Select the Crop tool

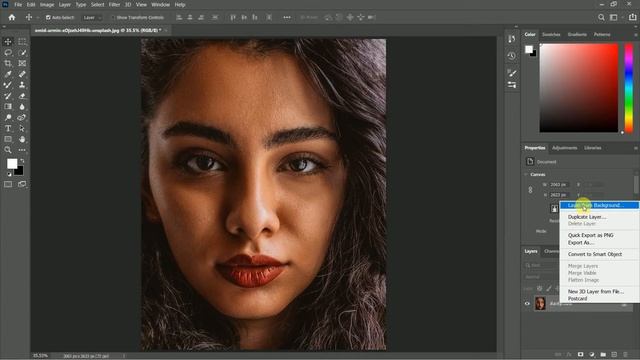8,63
